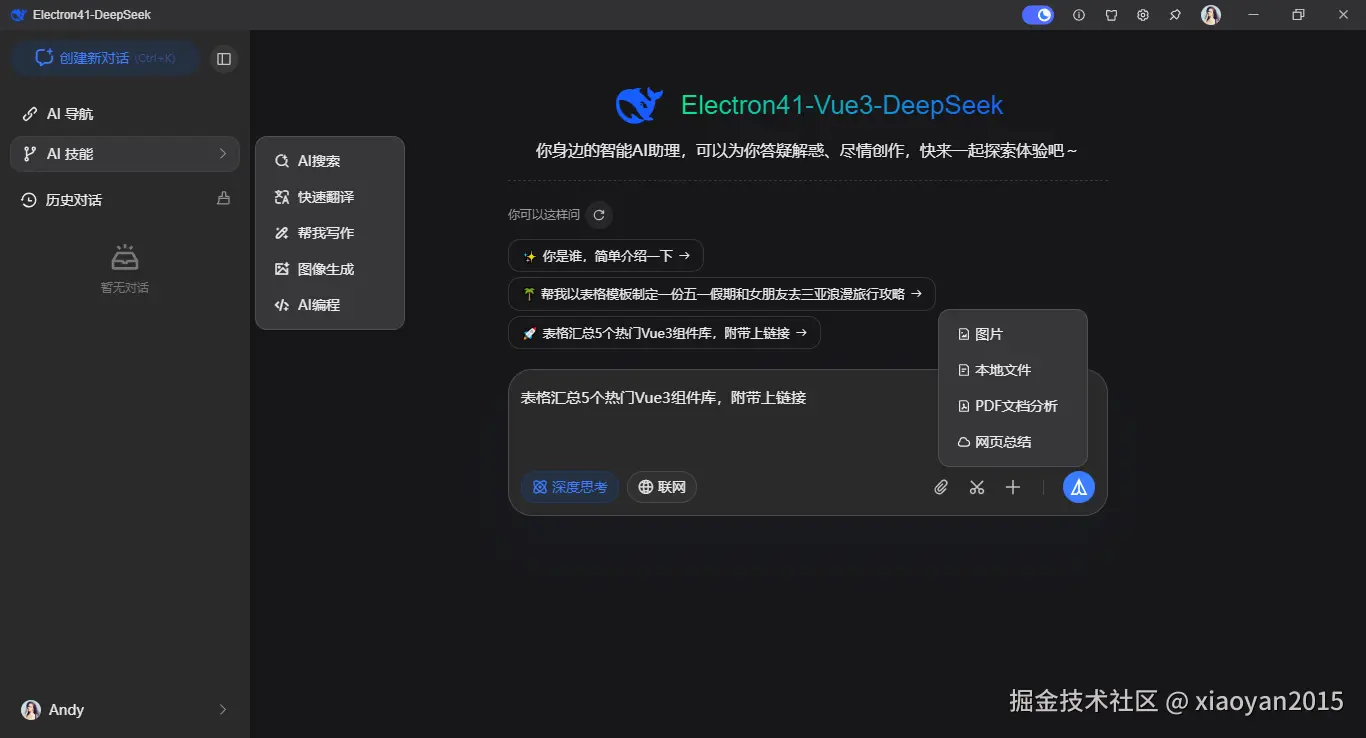Click the 创建新对话 button

[x=104, y=58]
